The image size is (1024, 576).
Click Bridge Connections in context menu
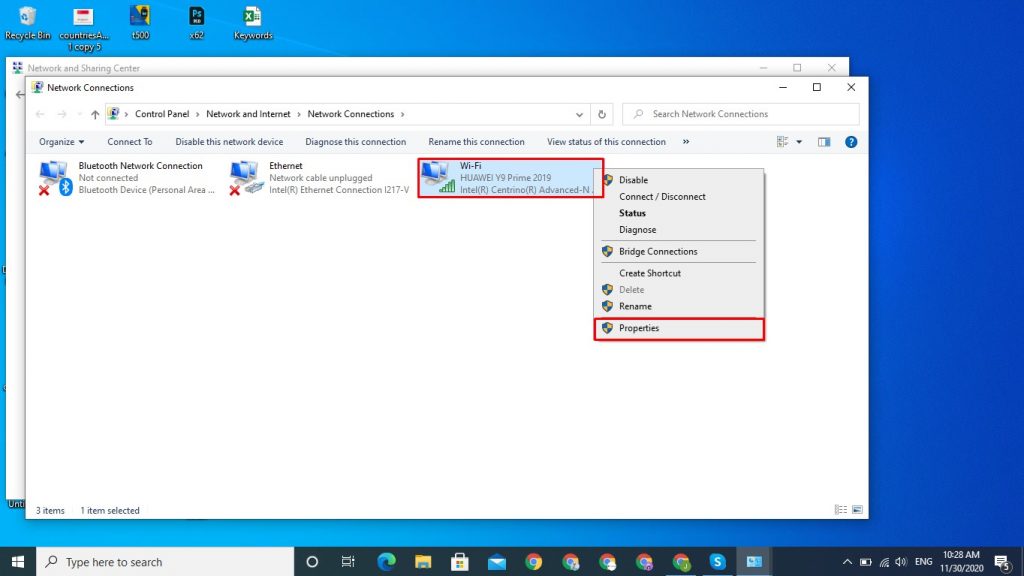coord(658,252)
